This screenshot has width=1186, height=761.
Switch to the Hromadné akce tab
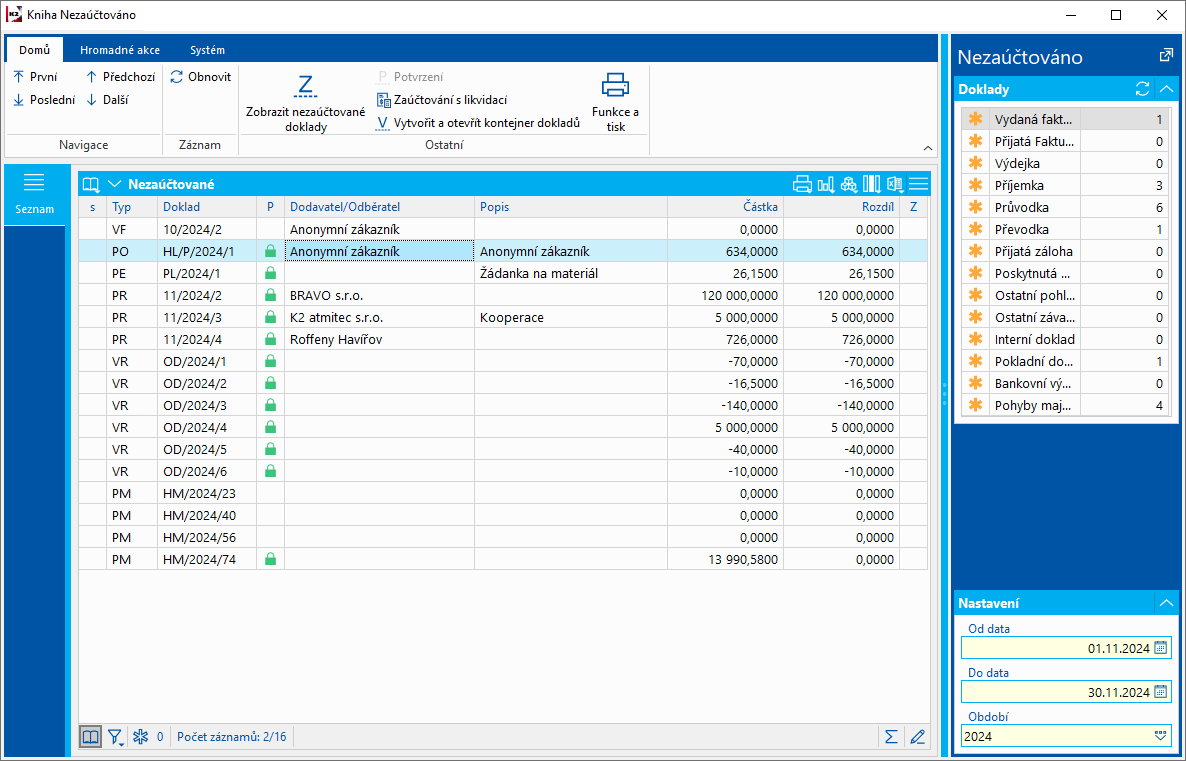pos(120,50)
